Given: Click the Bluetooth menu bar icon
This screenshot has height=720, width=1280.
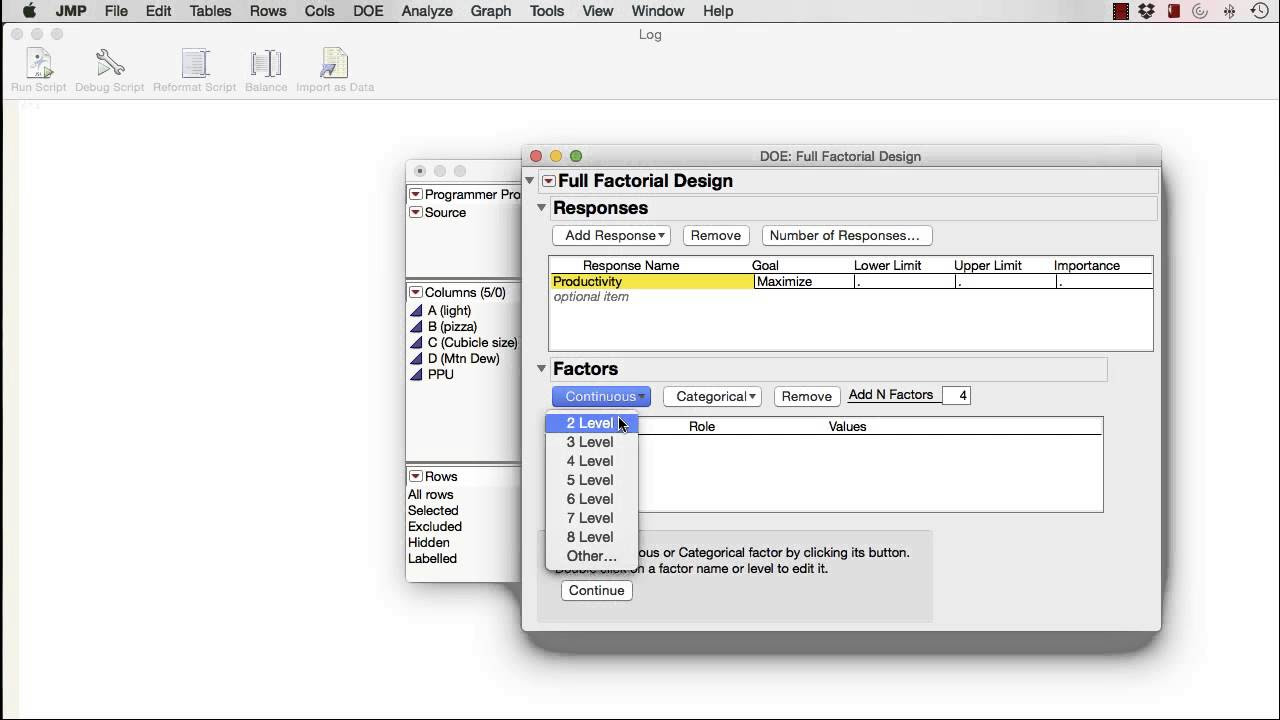Looking at the screenshot, I should [x=1229, y=11].
